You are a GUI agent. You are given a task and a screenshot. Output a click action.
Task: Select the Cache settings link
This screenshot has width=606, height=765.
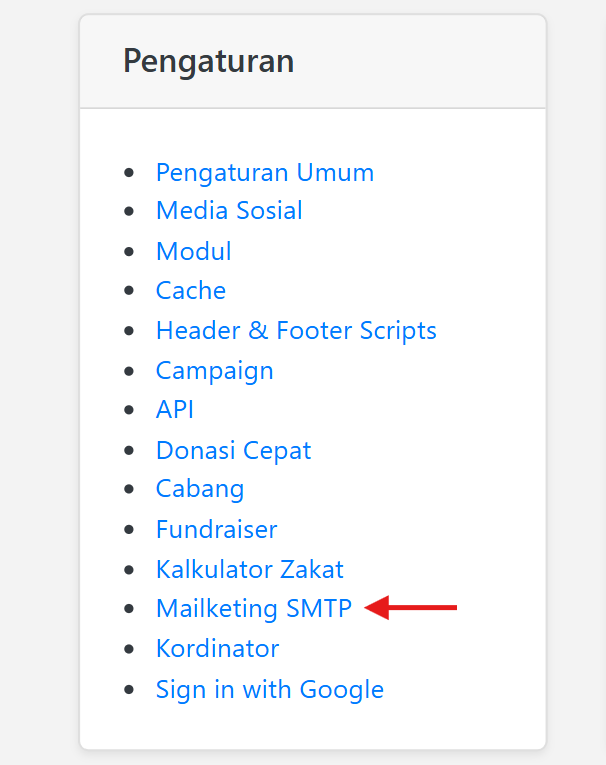tap(190, 291)
